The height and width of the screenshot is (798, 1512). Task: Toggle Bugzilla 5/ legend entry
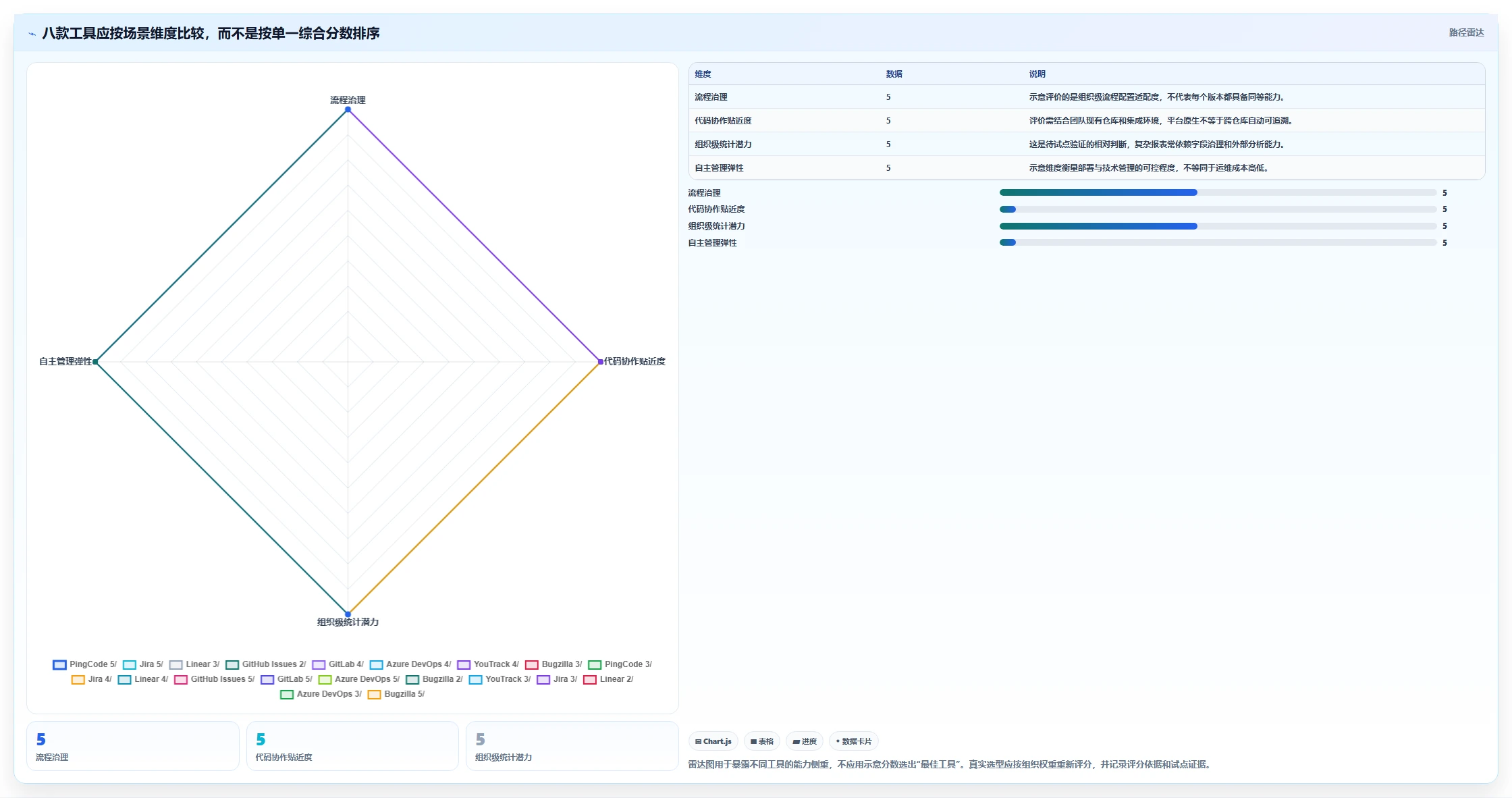tap(396, 694)
